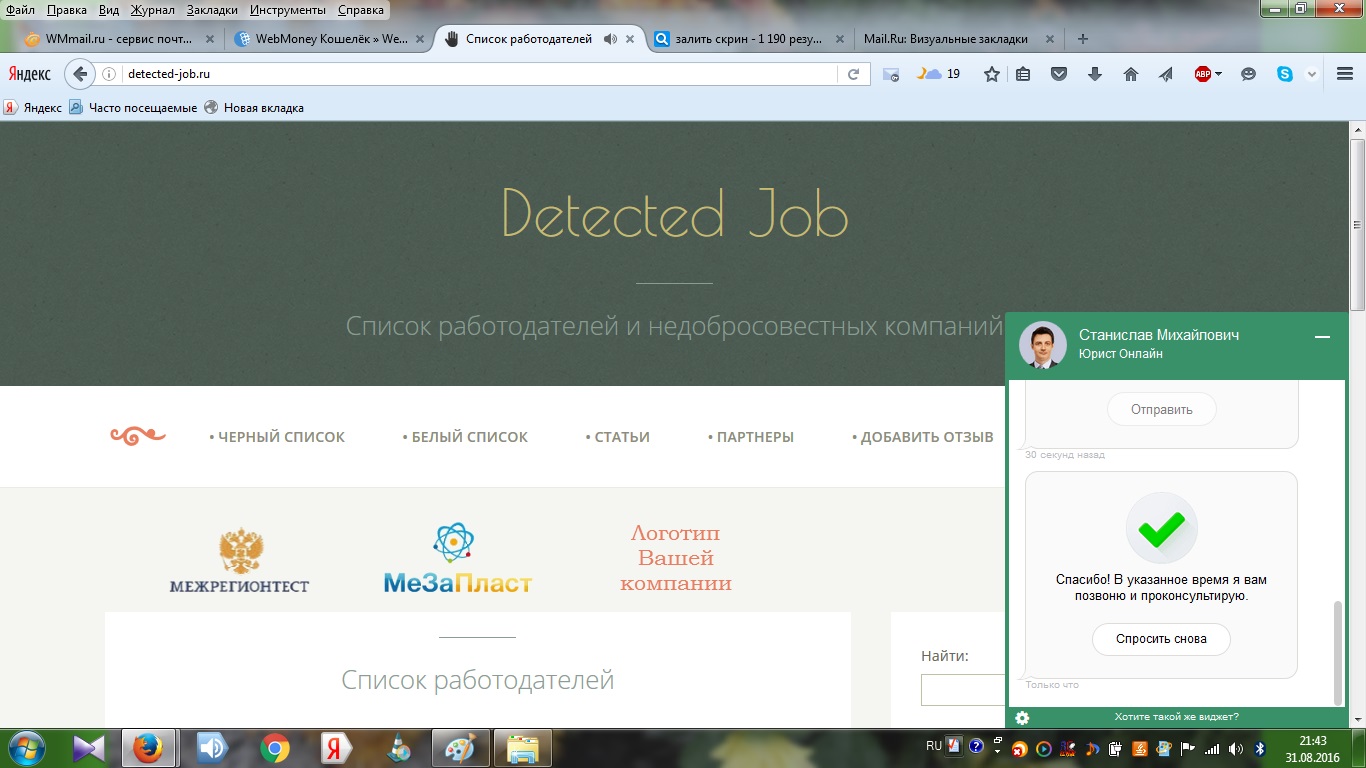Open the system volume tray icon

coord(1237,749)
